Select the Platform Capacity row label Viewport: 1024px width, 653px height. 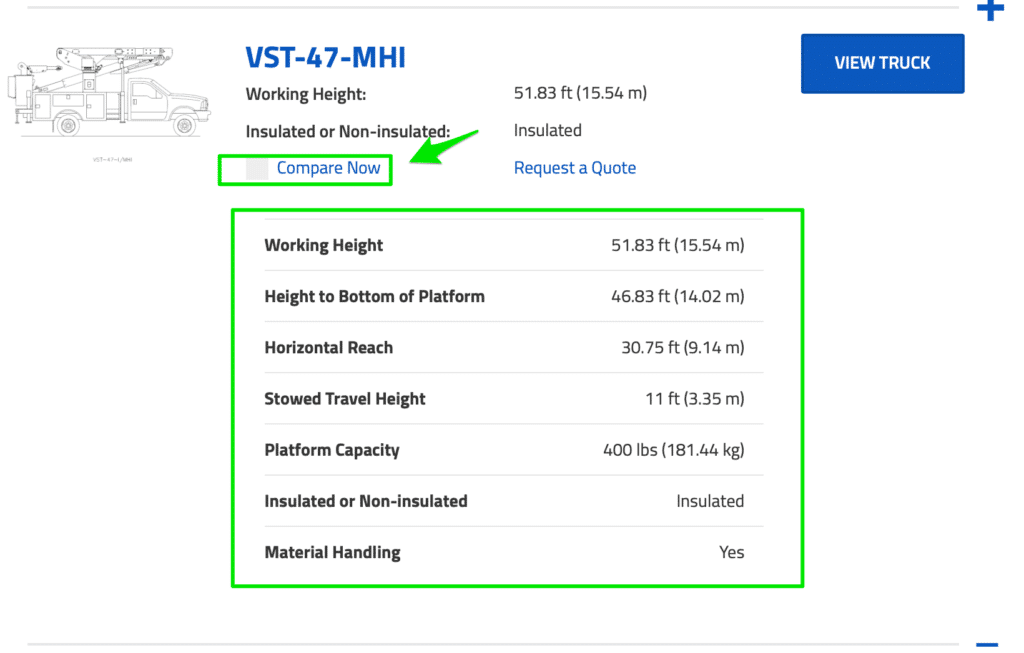[x=331, y=450]
